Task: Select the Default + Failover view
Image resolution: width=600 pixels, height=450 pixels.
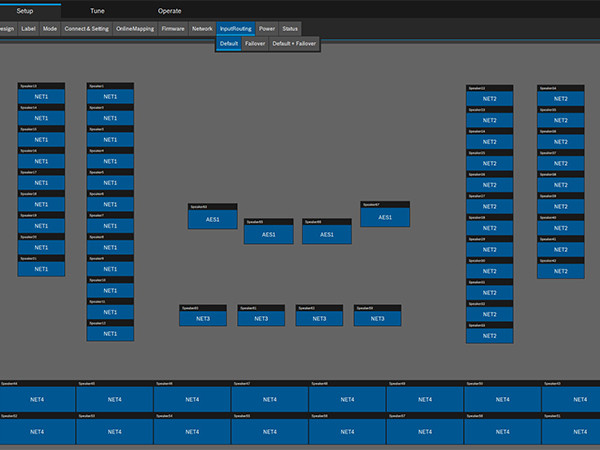Action: click(294, 44)
